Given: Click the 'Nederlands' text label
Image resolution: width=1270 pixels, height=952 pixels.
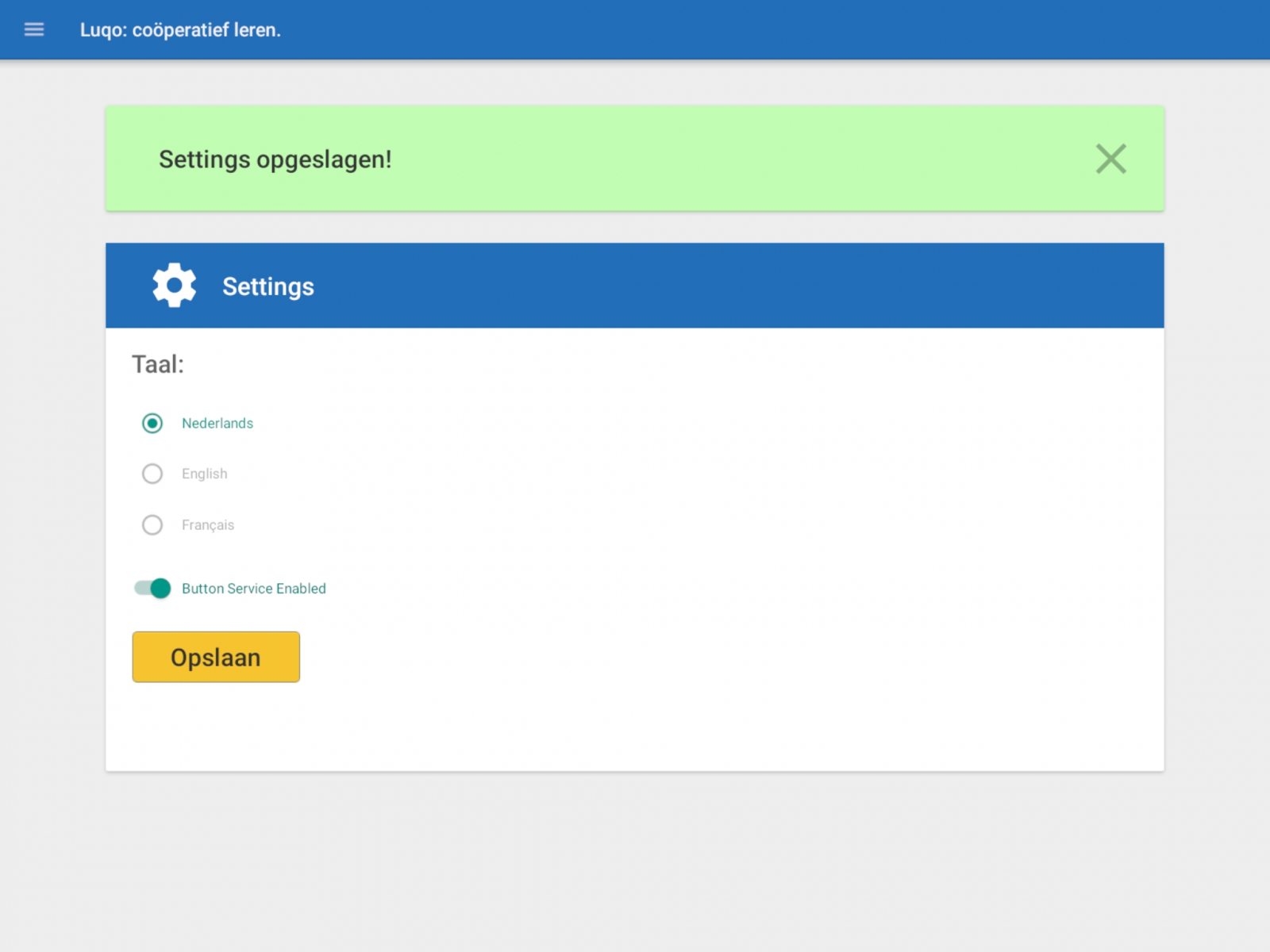Looking at the screenshot, I should click(x=217, y=423).
